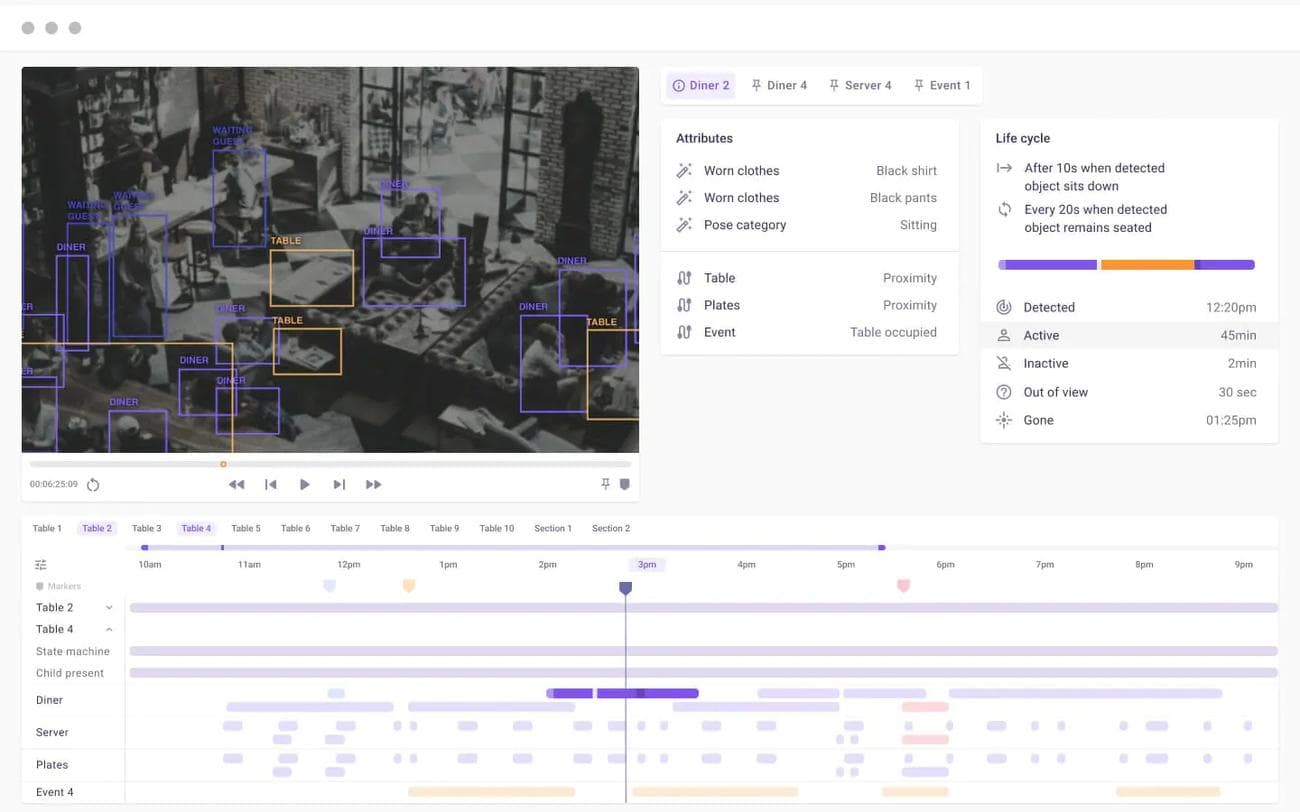
Task: Switch to the Diner 4 tab
Action: click(779, 86)
